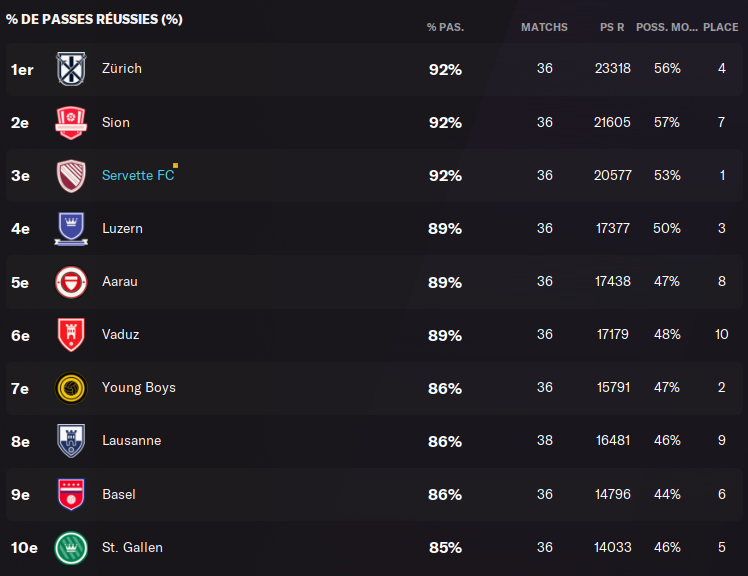Sort by the % PAS. column header

(445, 27)
